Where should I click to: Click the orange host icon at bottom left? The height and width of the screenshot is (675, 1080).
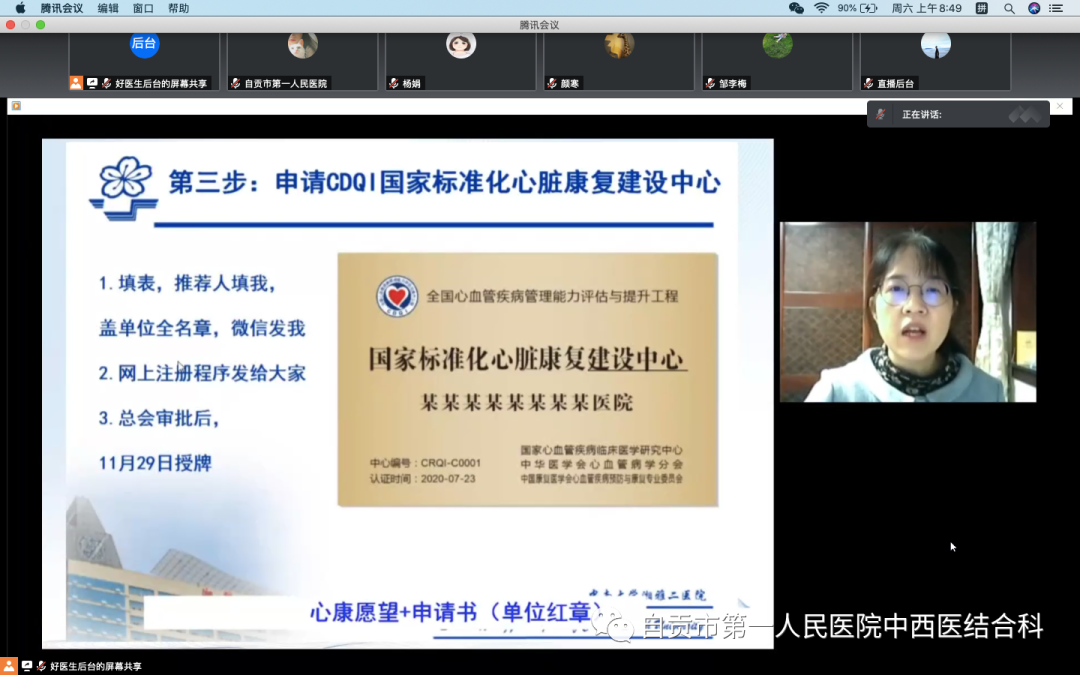(x=9, y=666)
